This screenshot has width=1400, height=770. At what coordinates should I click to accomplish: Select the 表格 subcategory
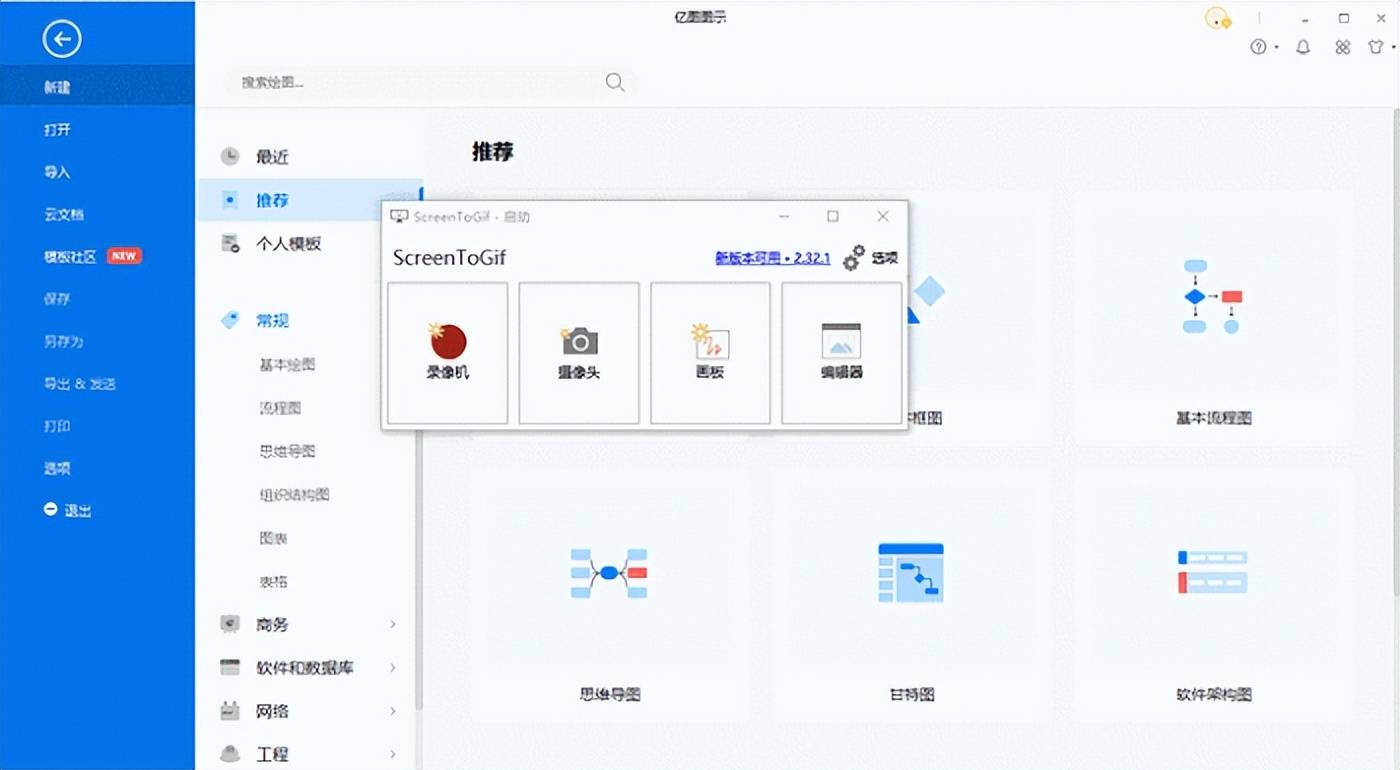coord(273,581)
